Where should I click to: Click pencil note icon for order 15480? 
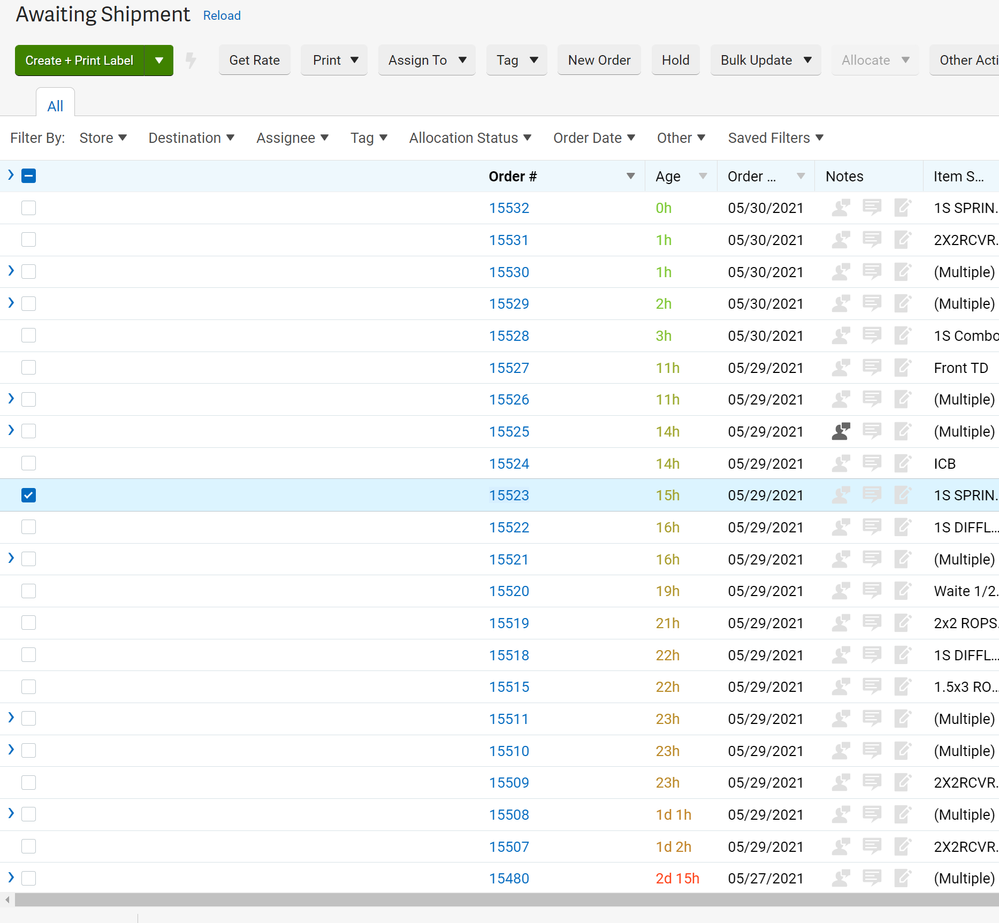[x=903, y=878]
